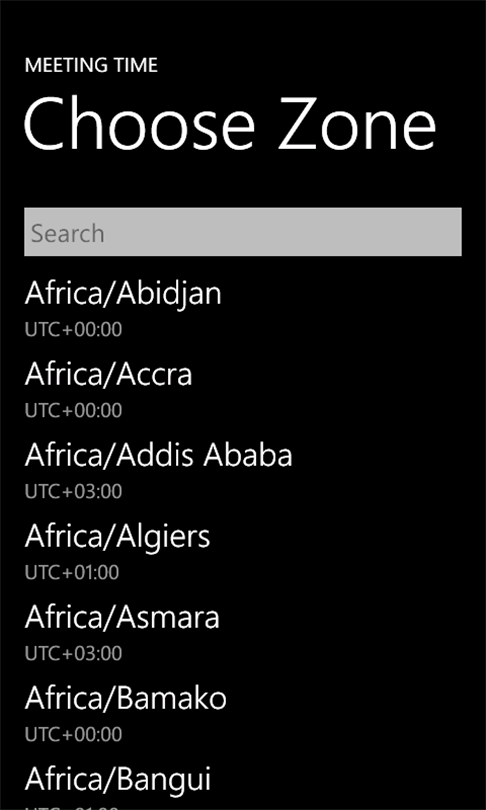Click the partially visible offset under Bangui
This screenshot has width=486, height=810.
pyautogui.click(x=72, y=807)
